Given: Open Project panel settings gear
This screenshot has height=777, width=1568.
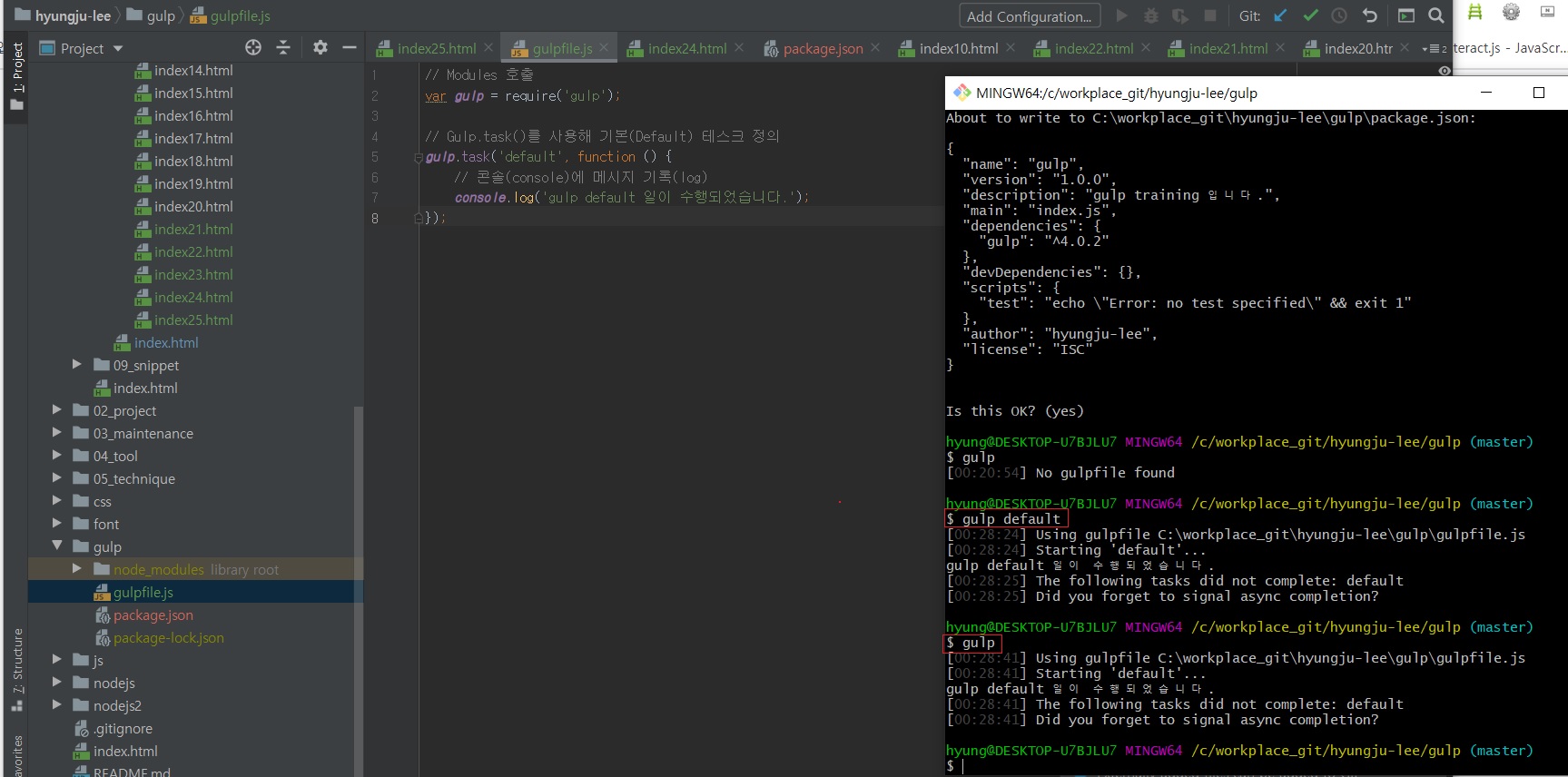Looking at the screenshot, I should pos(320,47).
